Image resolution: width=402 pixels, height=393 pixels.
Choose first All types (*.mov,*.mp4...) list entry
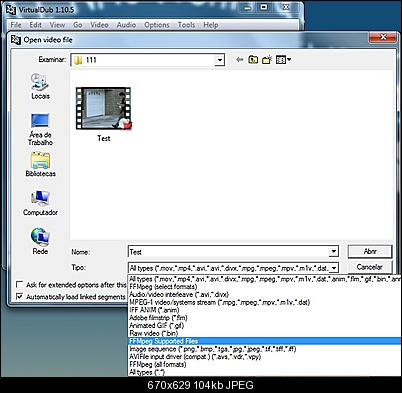click(265, 279)
